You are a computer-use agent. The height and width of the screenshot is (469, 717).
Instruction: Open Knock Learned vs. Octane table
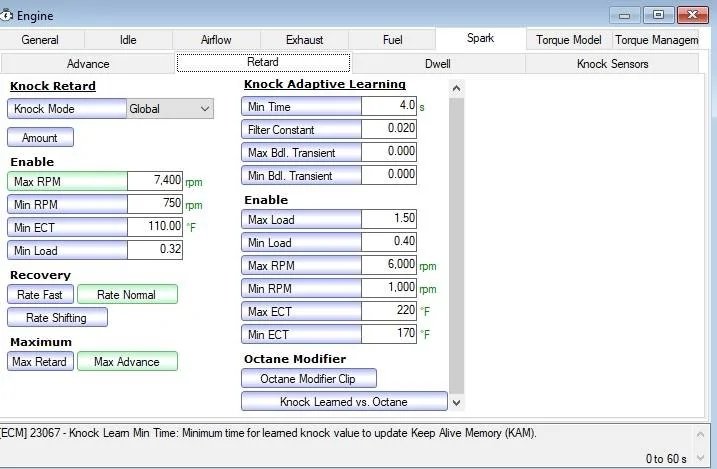(344, 401)
